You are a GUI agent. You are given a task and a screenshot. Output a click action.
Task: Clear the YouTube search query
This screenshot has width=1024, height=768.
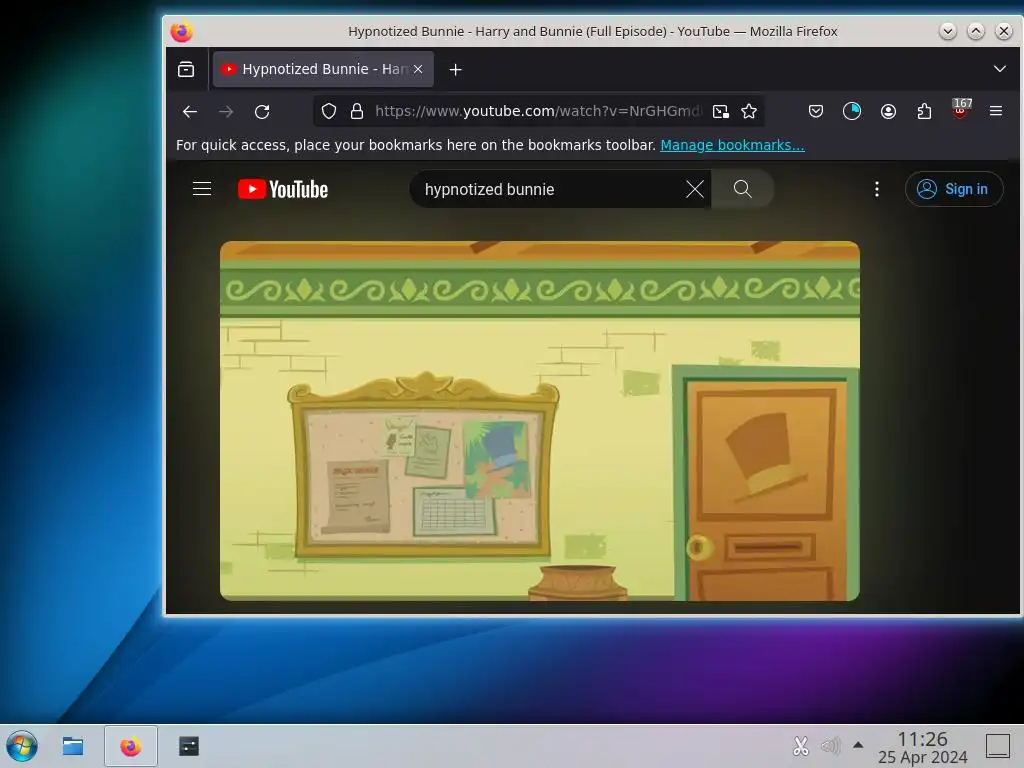pos(695,189)
